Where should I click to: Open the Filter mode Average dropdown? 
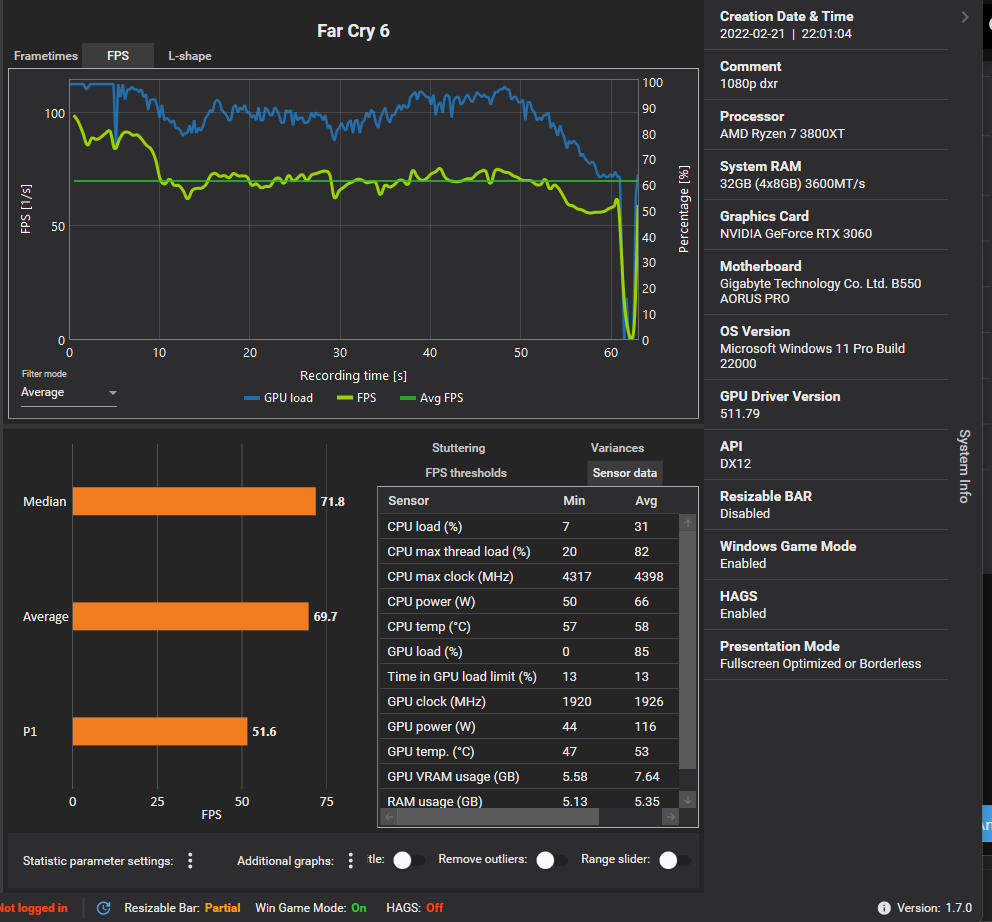69,392
